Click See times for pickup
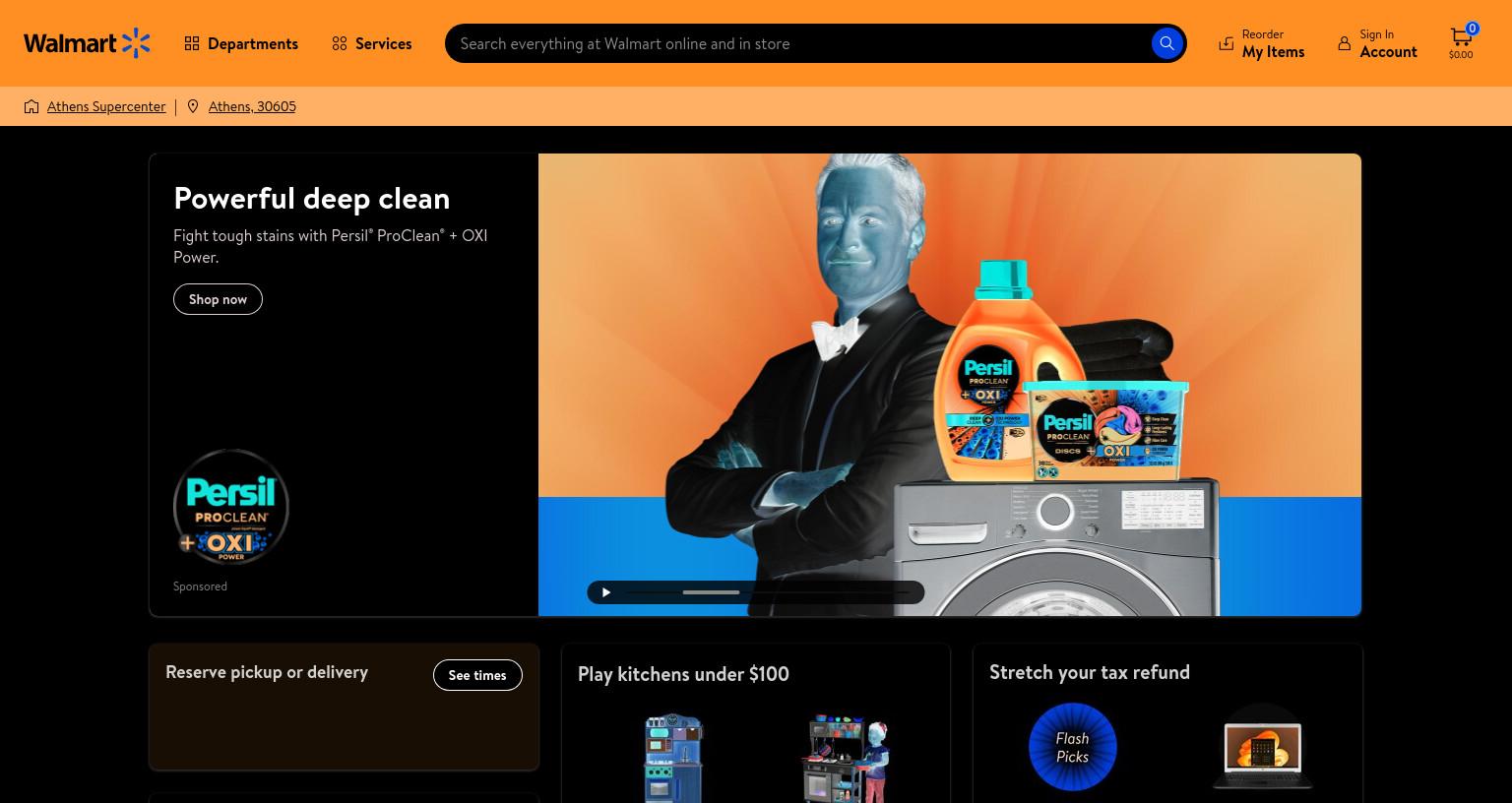The width and height of the screenshot is (1512, 803). (x=477, y=675)
